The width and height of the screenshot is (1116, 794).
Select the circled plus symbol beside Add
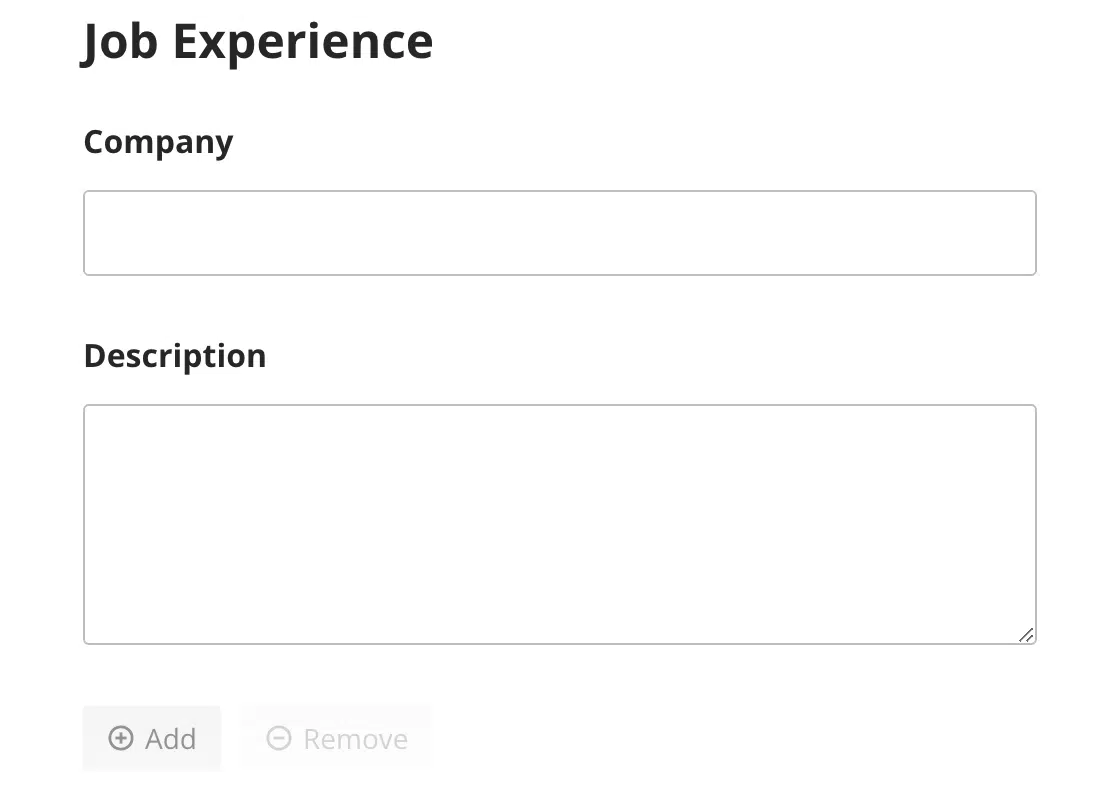coord(120,738)
